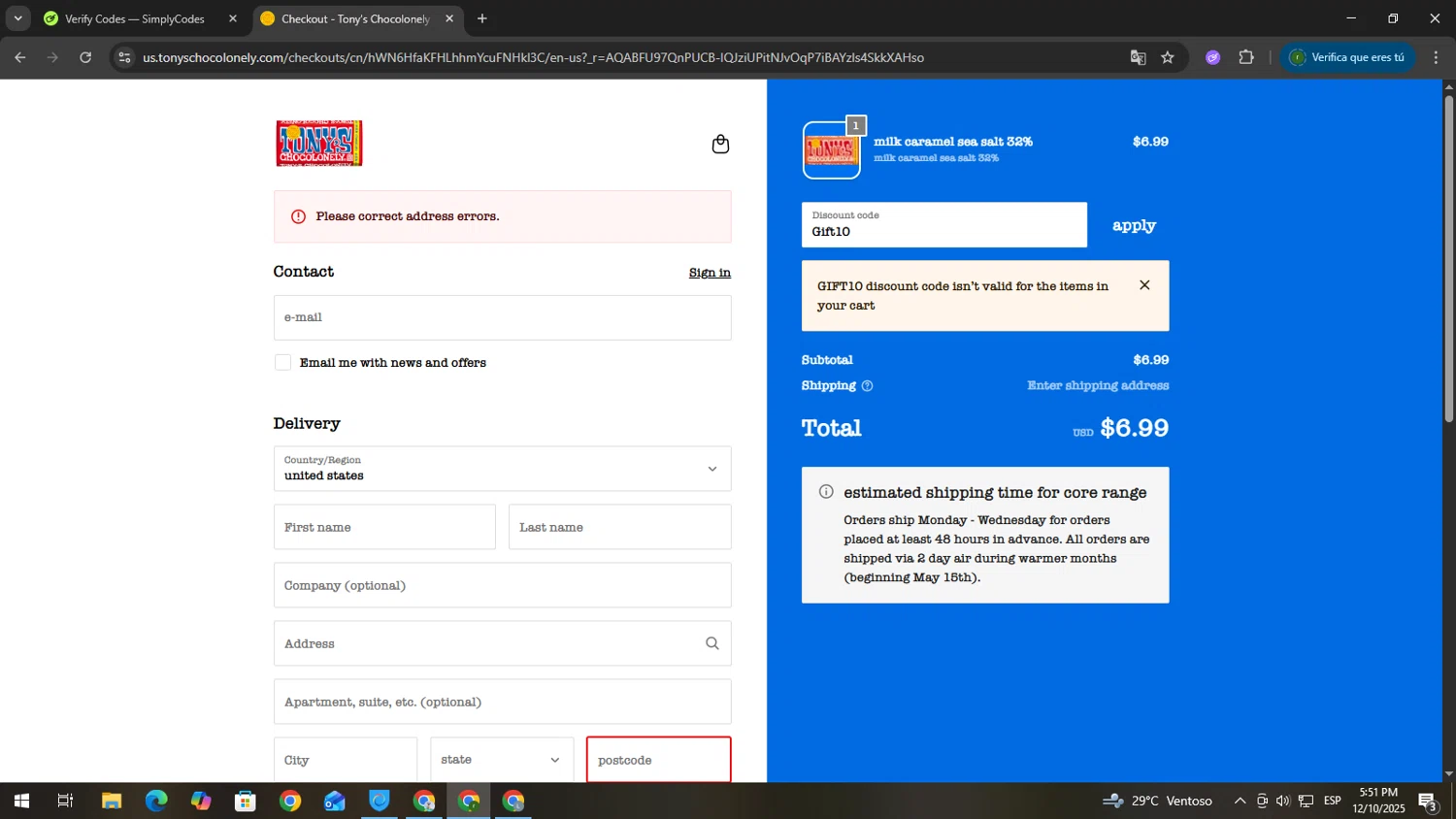Open the Outlook app on the taskbar
The height and width of the screenshot is (819, 1456).
(x=335, y=801)
